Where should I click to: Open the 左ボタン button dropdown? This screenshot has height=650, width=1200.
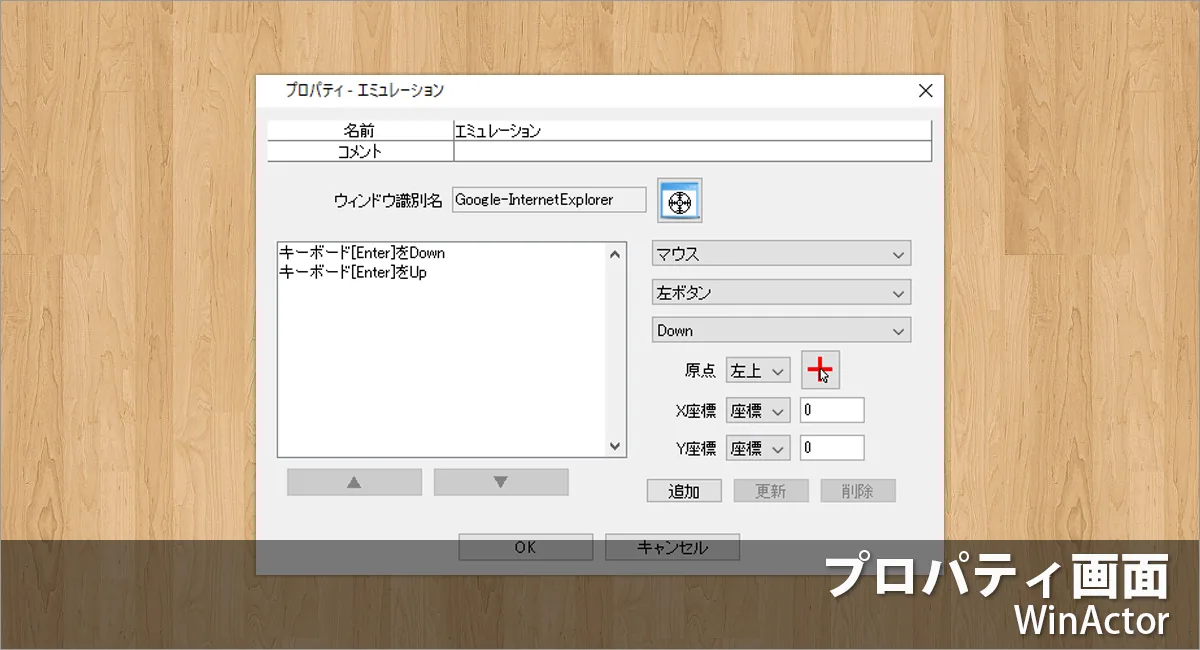(x=781, y=293)
